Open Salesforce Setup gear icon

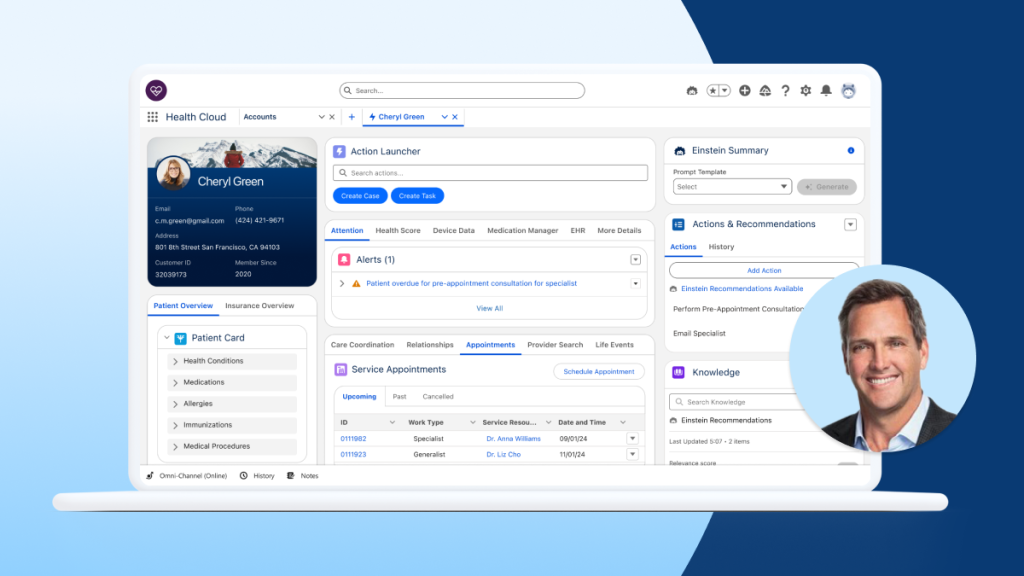tap(806, 90)
